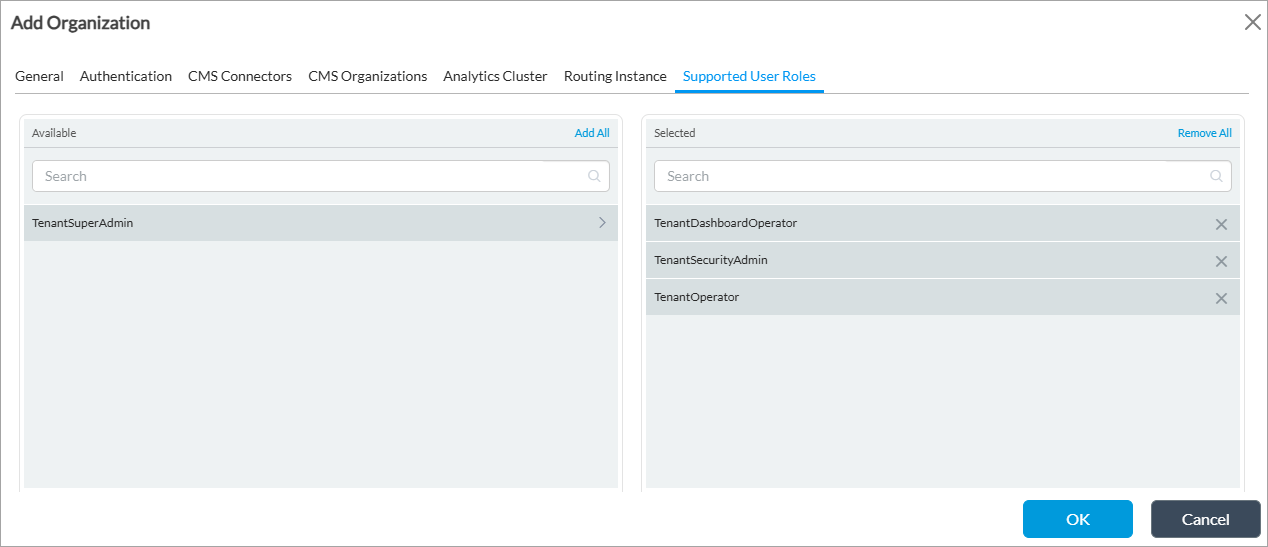Select the TenantSuperAdmin role row
The image size is (1268, 547).
click(x=321, y=223)
